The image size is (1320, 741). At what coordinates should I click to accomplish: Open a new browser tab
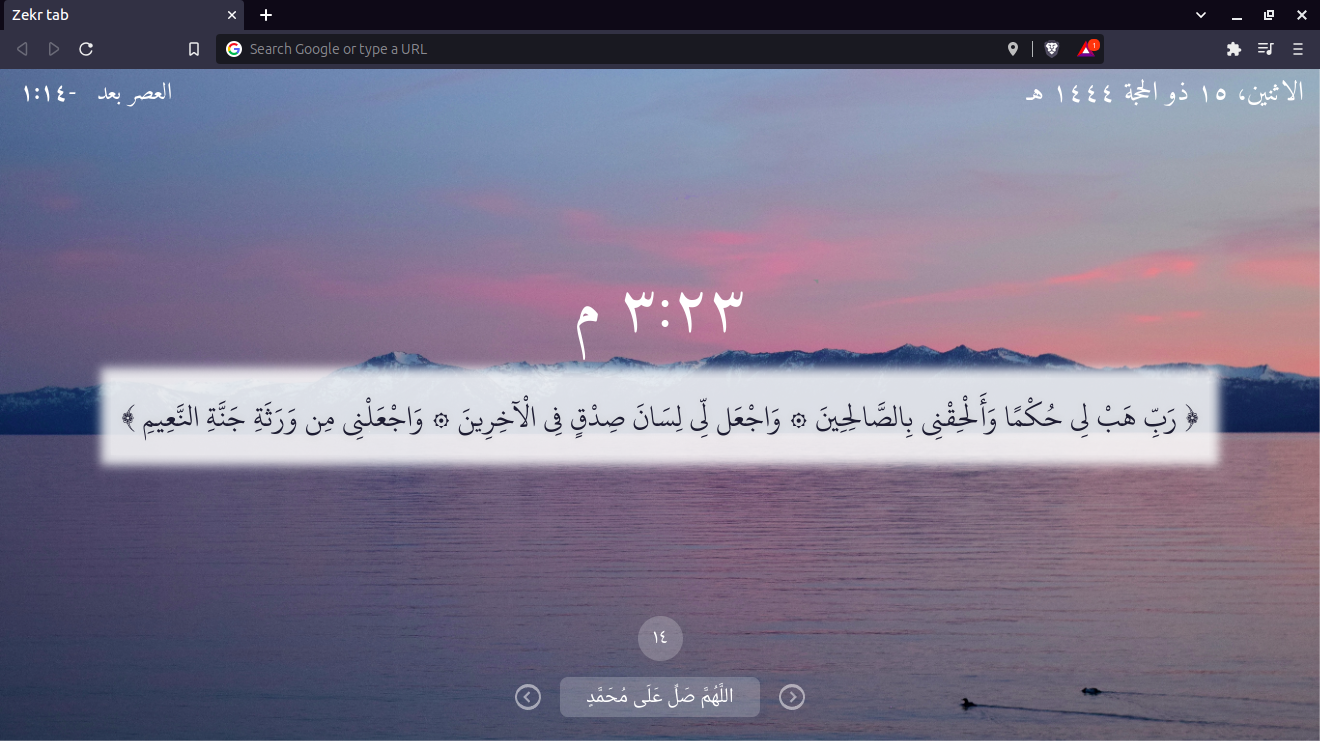click(265, 15)
